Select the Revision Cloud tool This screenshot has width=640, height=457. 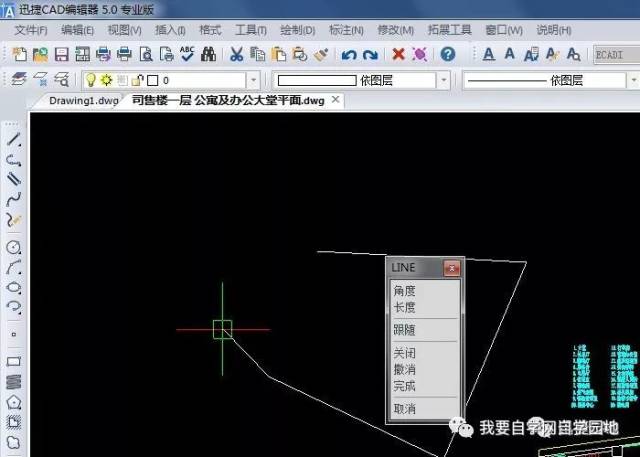click(13, 442)
